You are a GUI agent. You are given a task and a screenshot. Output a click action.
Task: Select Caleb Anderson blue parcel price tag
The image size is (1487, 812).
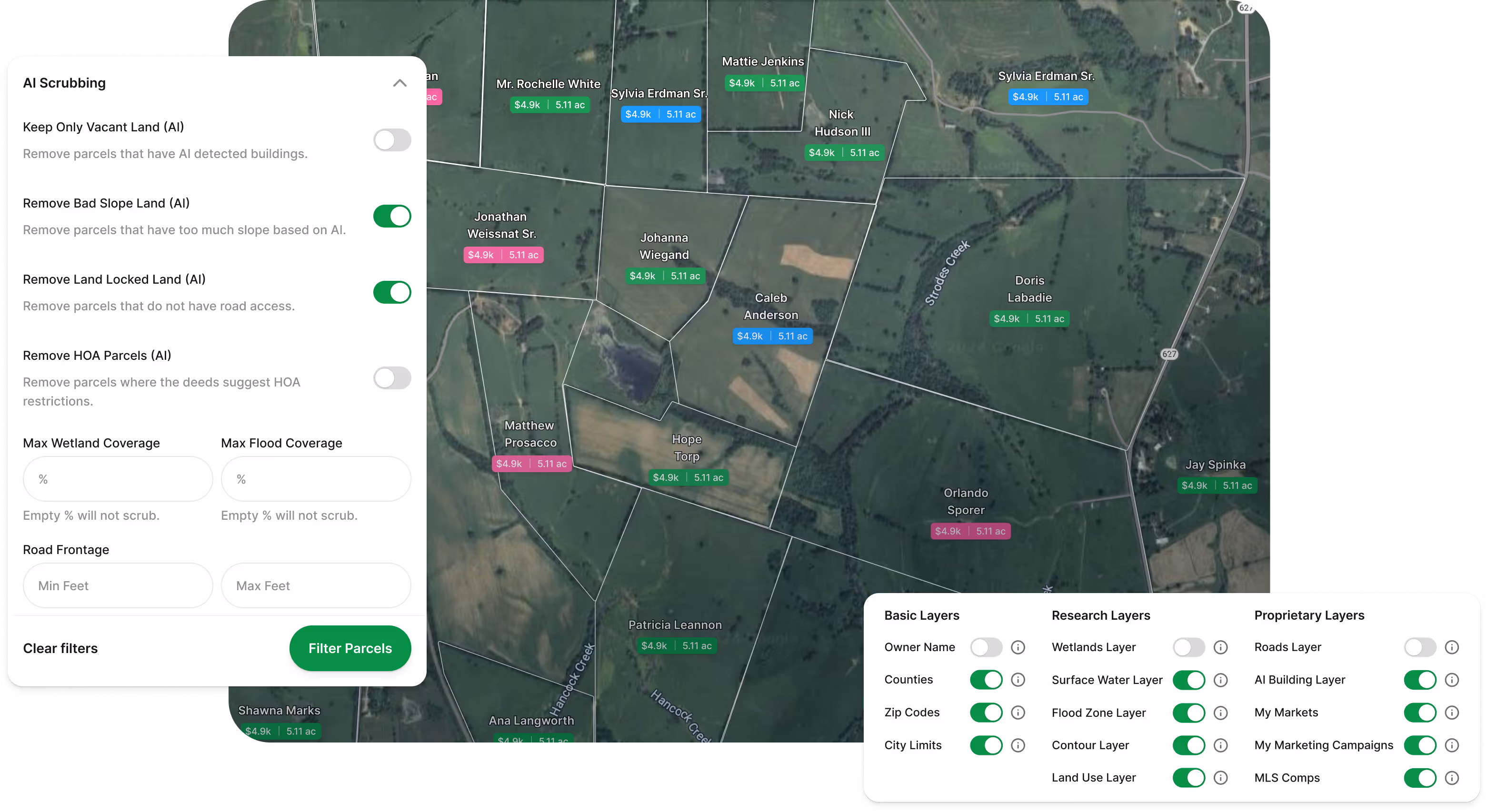(772, 336)
